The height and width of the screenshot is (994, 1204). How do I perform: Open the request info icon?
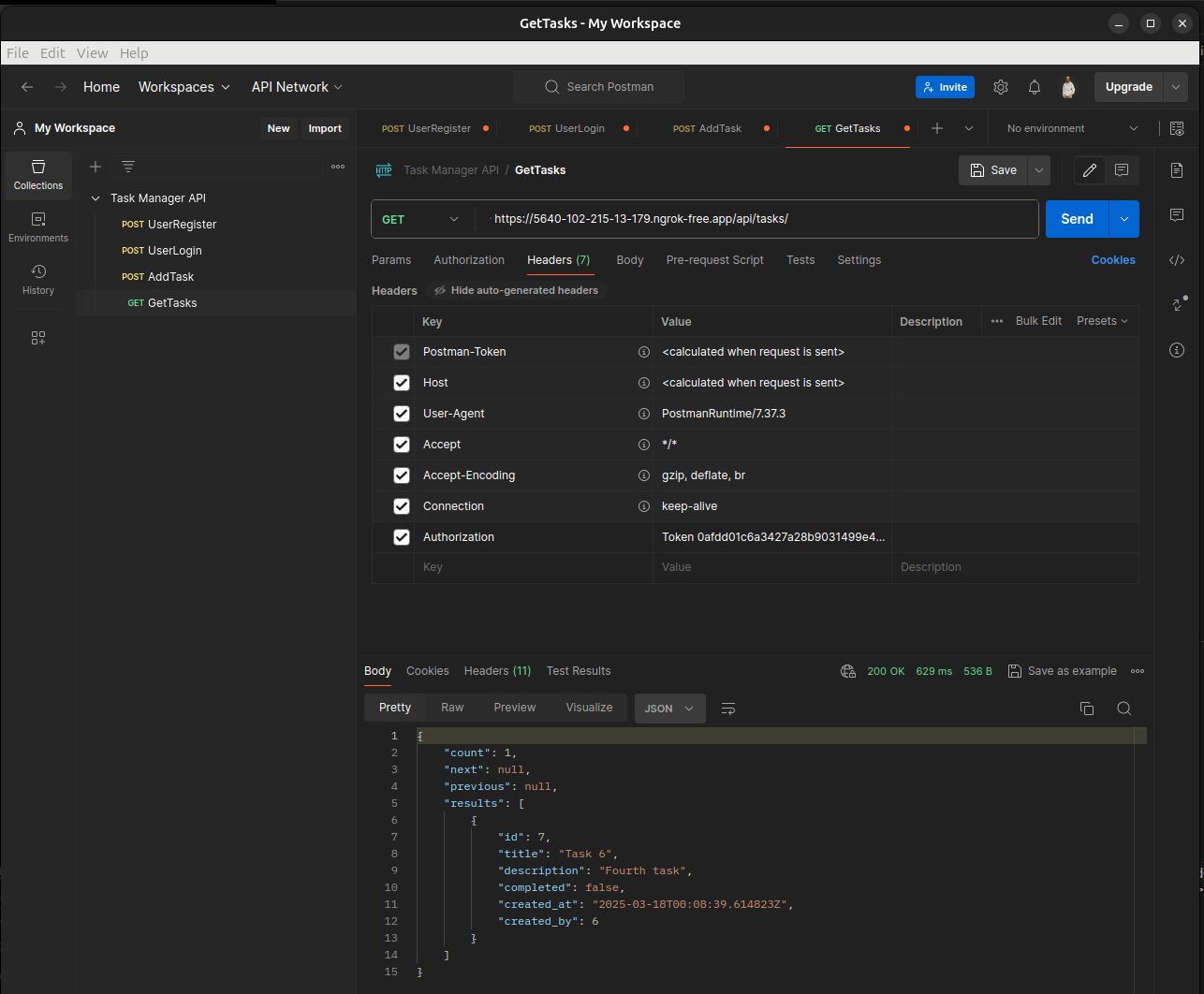click(x=1177, y=350)
